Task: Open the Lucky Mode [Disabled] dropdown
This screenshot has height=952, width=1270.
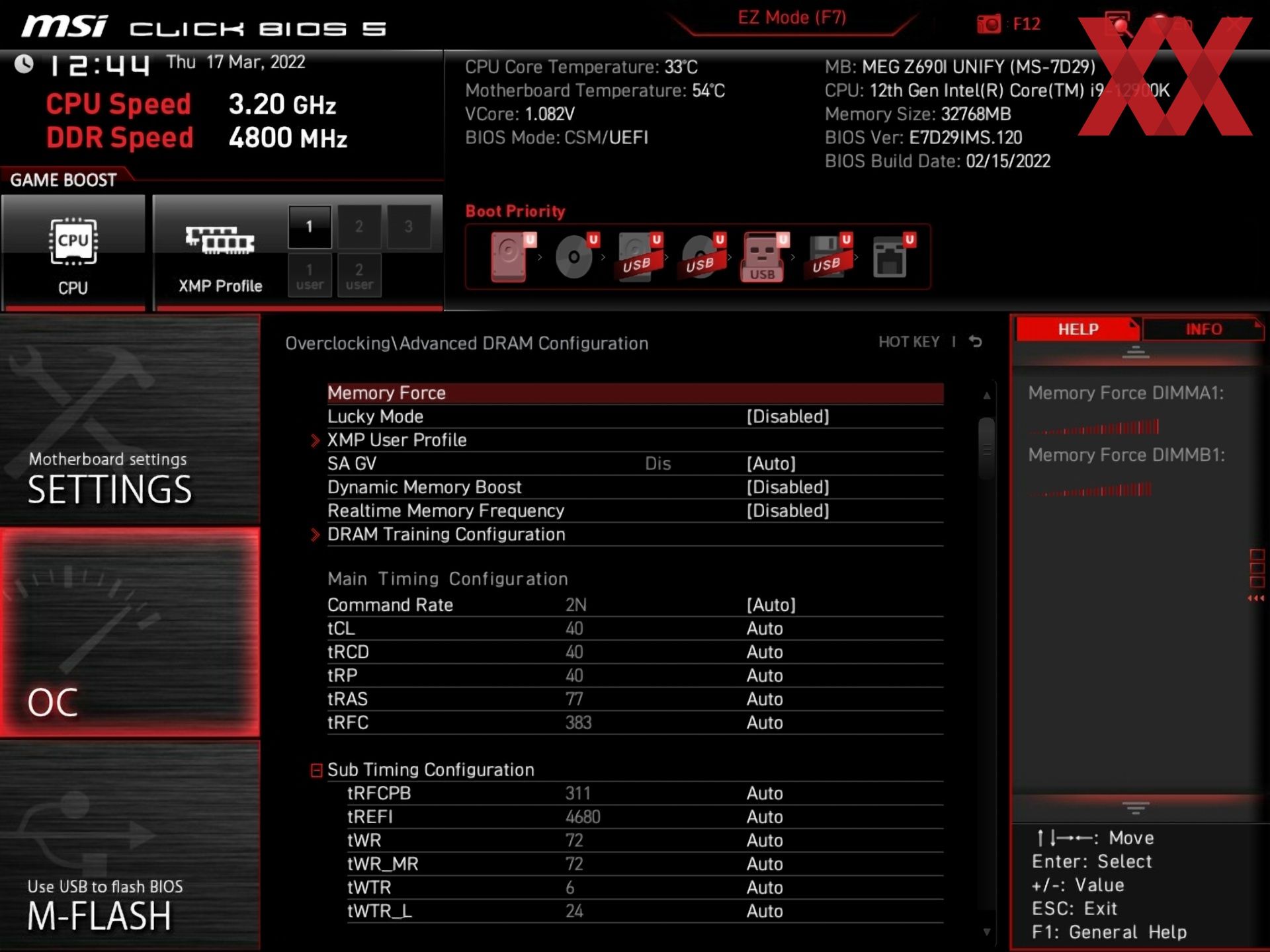Action: click(788, 416)
